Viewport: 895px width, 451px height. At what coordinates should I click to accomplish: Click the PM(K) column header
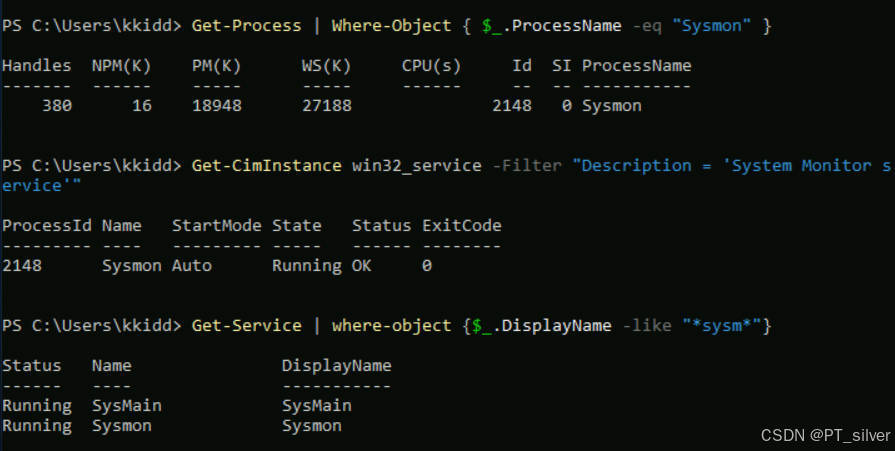(216, 66)
